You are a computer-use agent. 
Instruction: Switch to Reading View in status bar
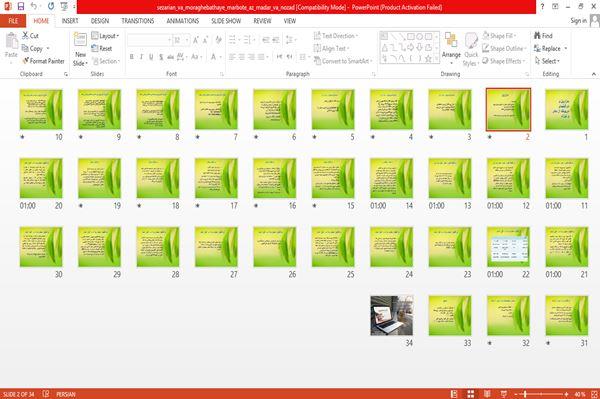click(487, 394)
